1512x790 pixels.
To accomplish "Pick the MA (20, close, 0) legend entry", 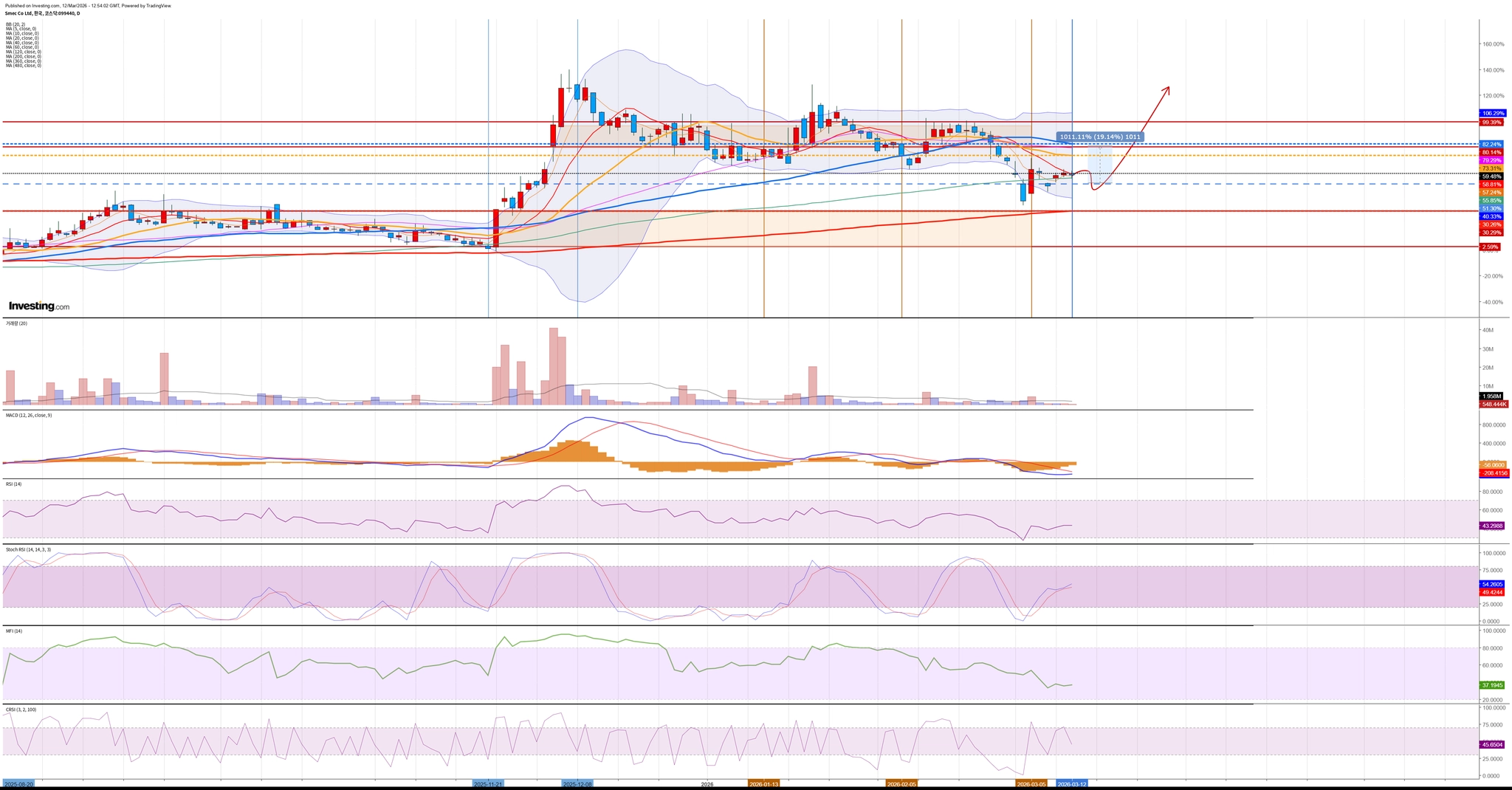I will [x=23, y=38].
